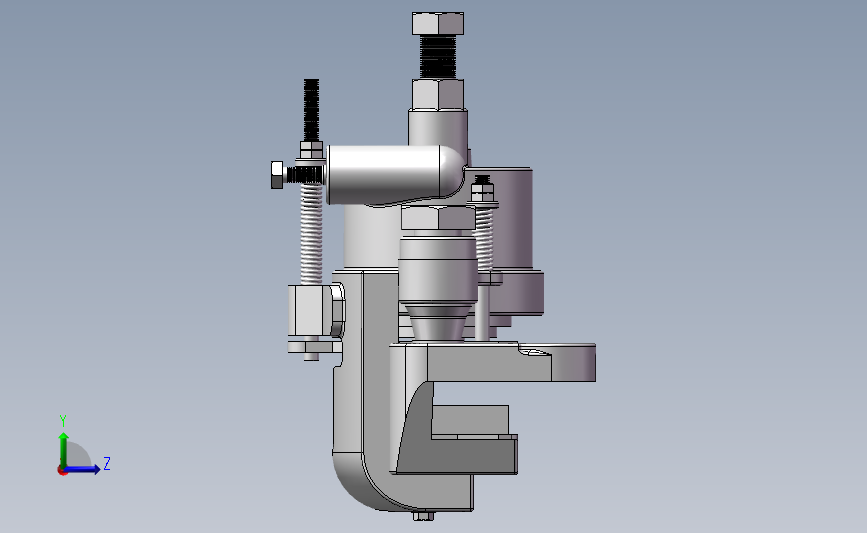Screen dimensions: 867x533
Task: Click the blue Z axis of the triad
Action: pyautogui.click(x=83, y=469)
